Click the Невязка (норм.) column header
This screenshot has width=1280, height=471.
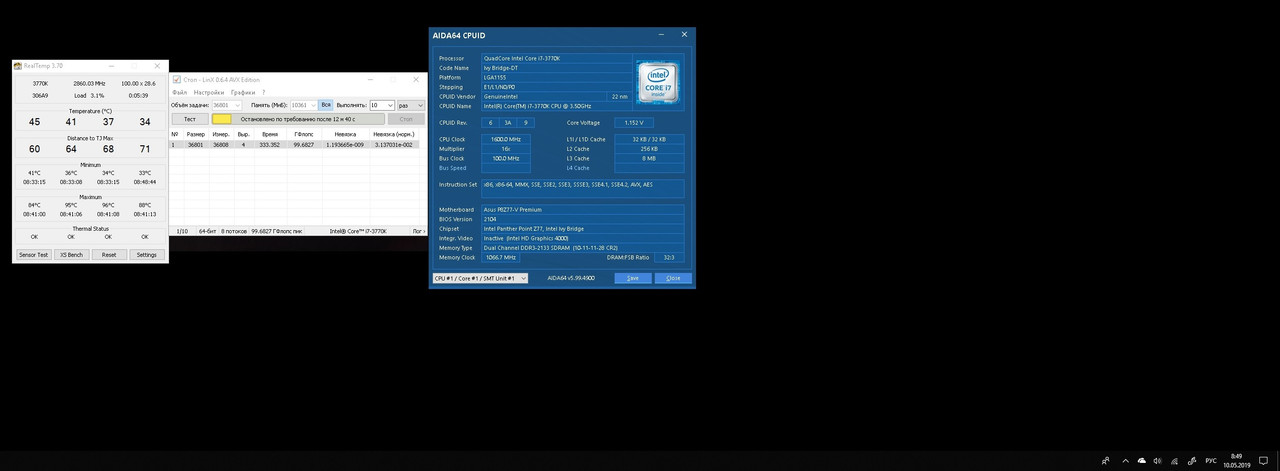click(x=393, y=134)
